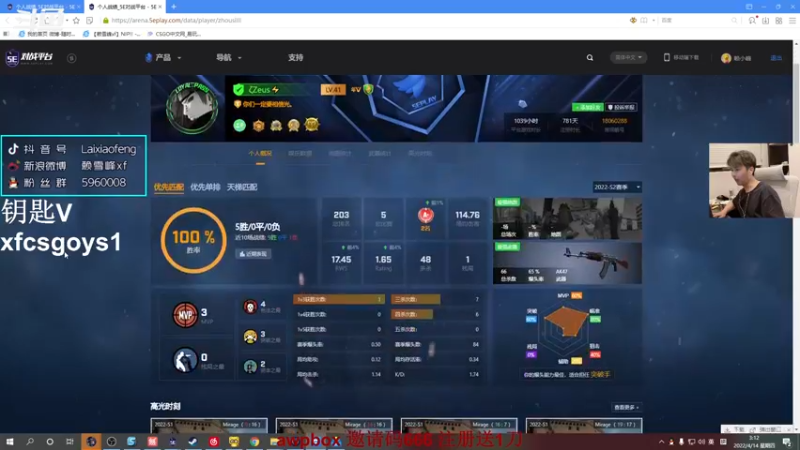The image size is (800, 450).
Task: Open a new browser tab with plus button
Action: point(173,7)
